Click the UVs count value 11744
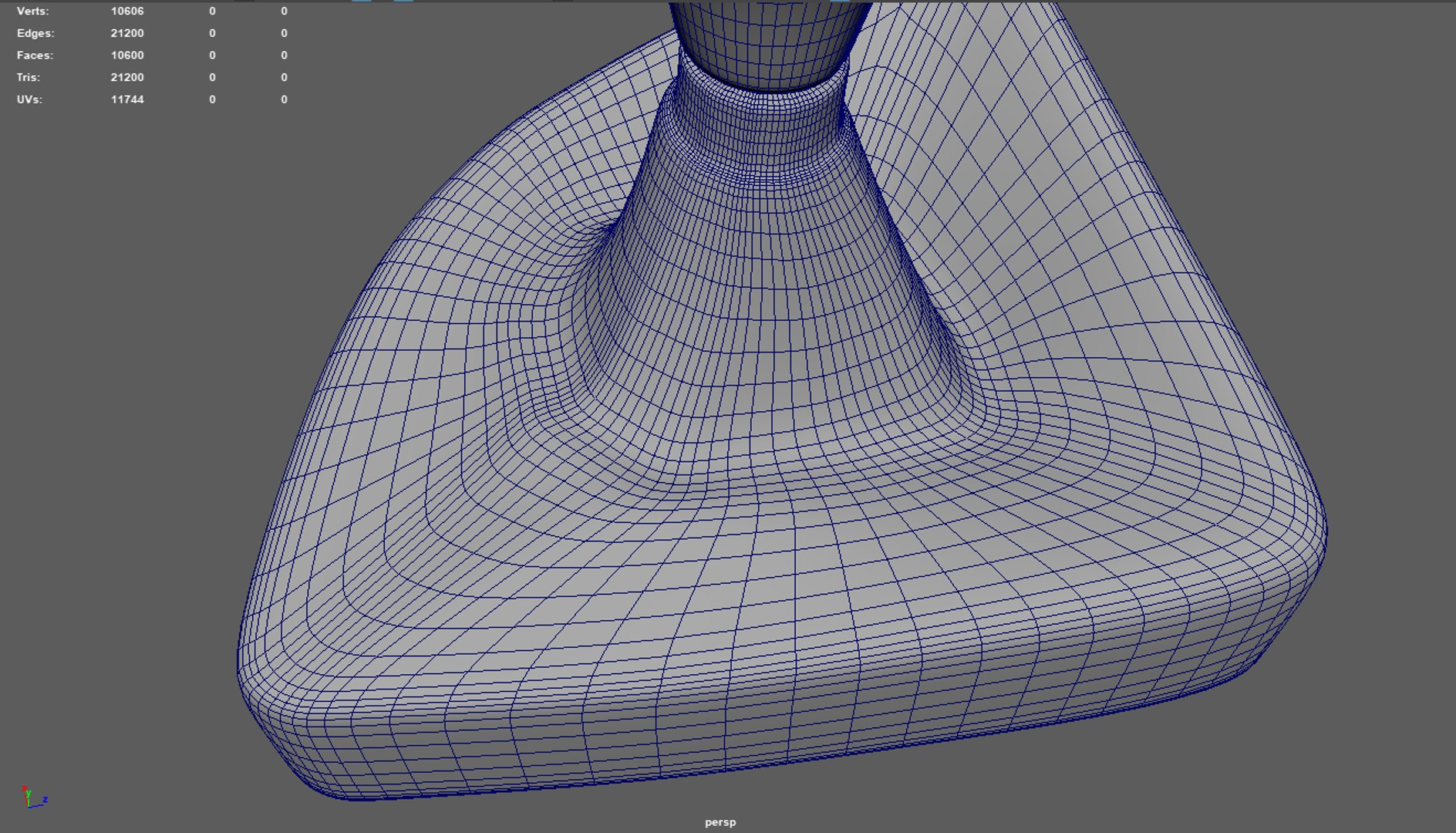Image resolution: width=1456 pixels, height=833 pixels. point(127,99)
